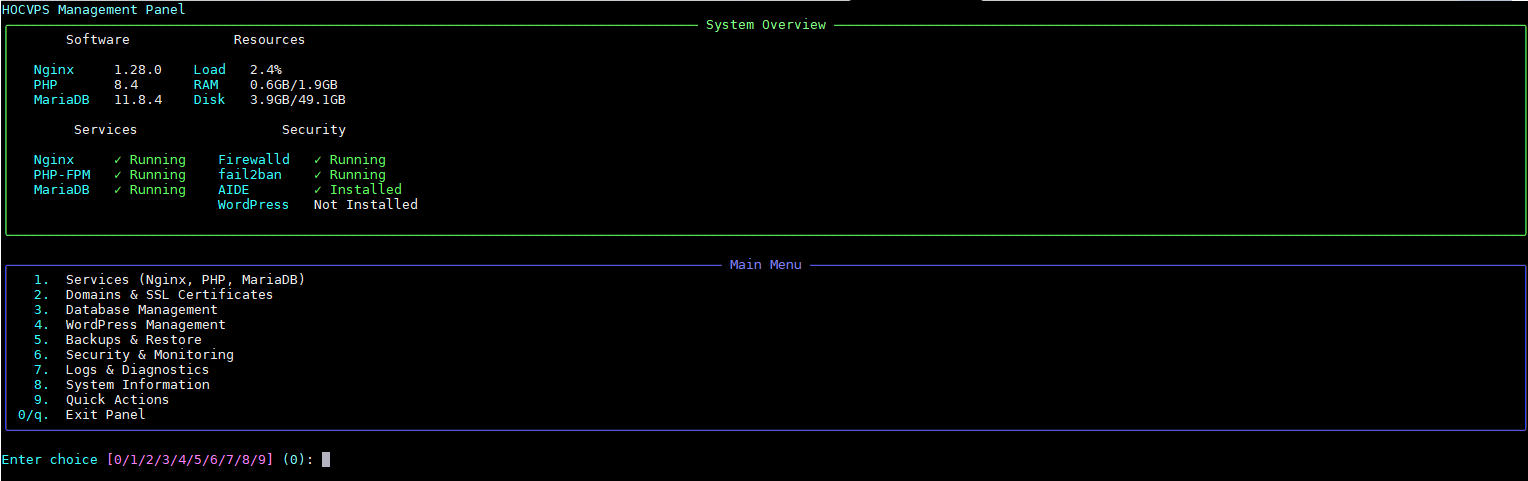Select Services (Nginx, PHP, MariaDB) menu entry

click(x=185, y=280)
